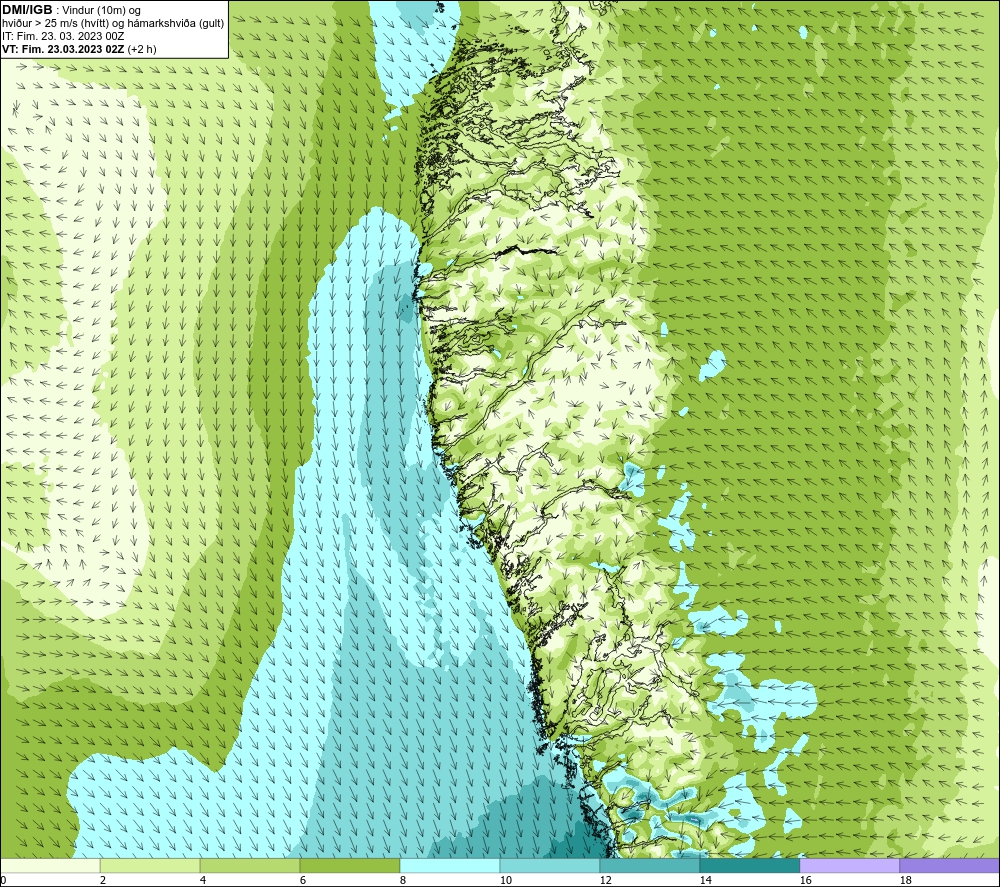Click the 12–14 m/s medium teal swatch

point(650,866)
